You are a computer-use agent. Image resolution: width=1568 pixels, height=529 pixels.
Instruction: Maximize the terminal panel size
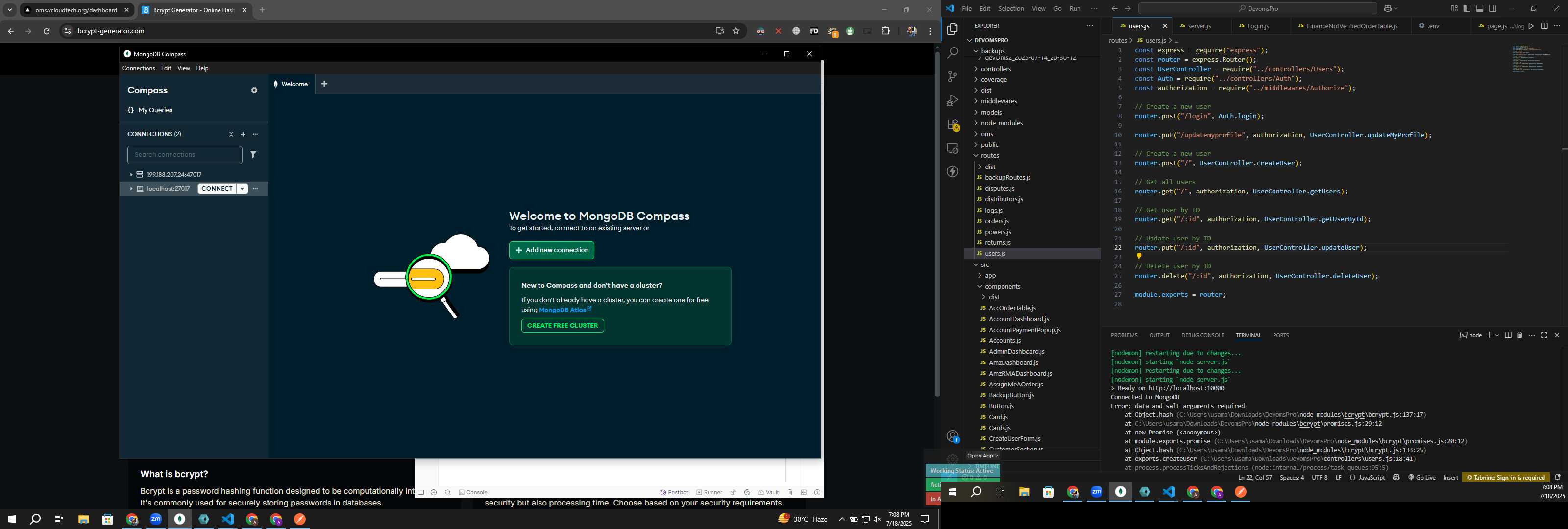click(x=1544, y=336)
